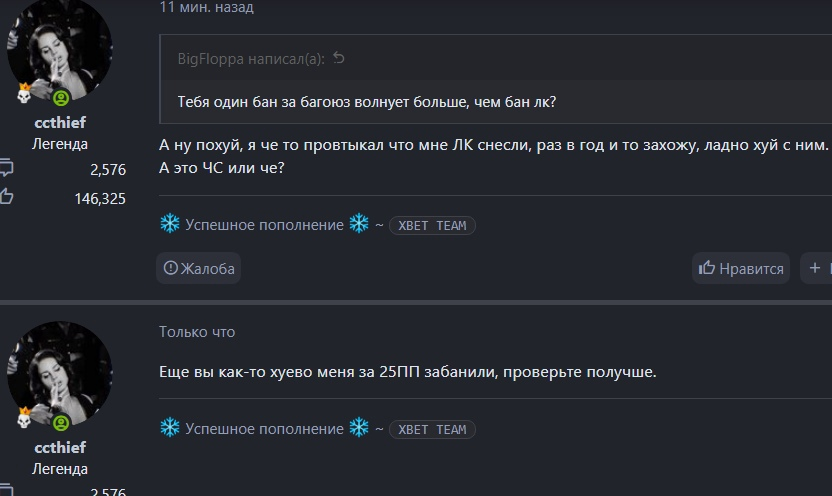Like the first post with Нравится
This screenshot has width=832, height=496.
(x=741, y=268)
